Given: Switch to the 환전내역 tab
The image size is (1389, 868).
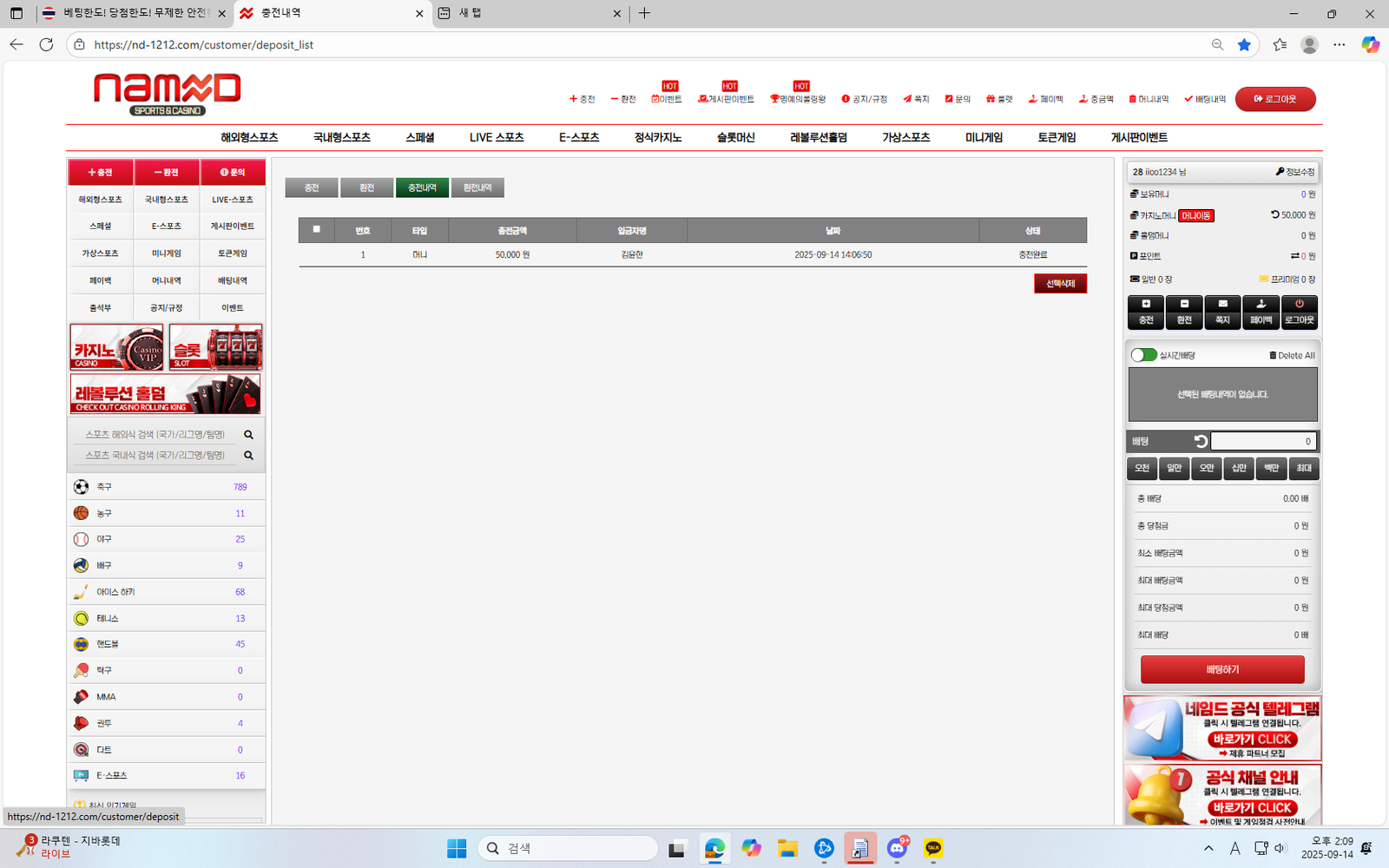Looking at the screenshot, I should pos(477,187).
